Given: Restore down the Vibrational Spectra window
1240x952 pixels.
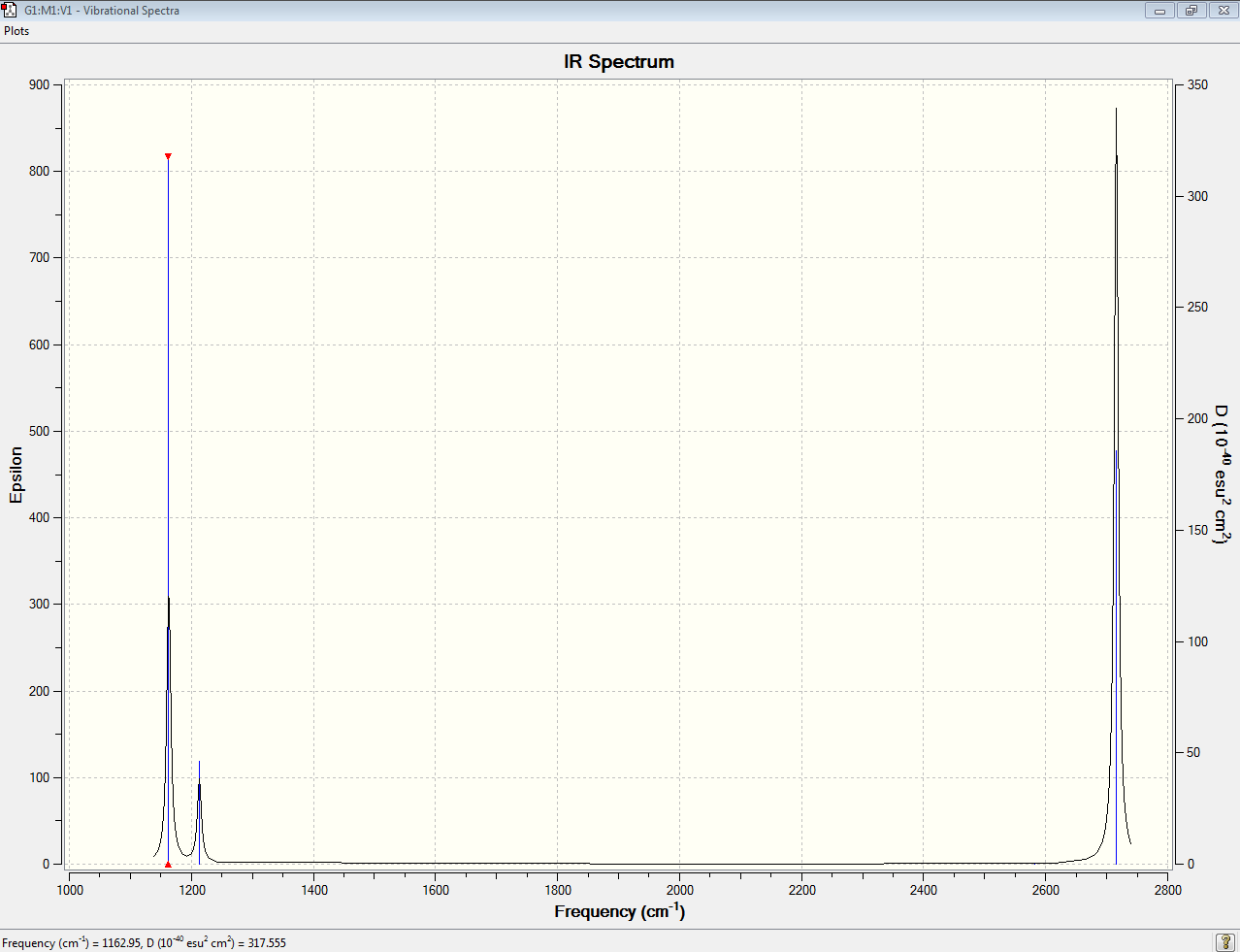Looking at the screenshot, I should click(1191, 11).
